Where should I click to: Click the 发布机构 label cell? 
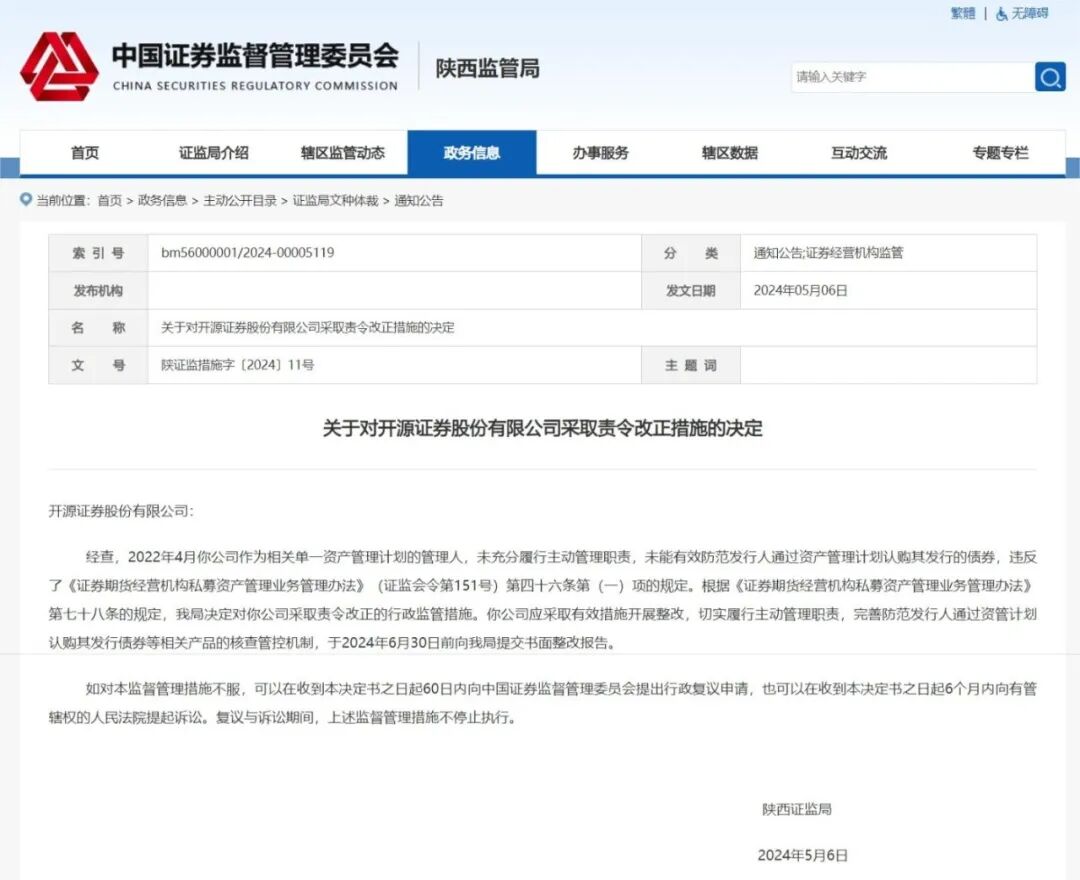pos(98,290)
